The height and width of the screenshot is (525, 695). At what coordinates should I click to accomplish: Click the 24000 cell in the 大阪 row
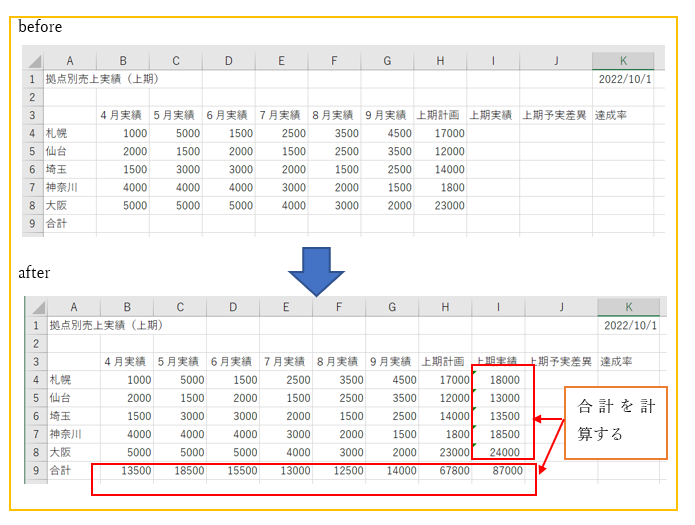[500, 452]
